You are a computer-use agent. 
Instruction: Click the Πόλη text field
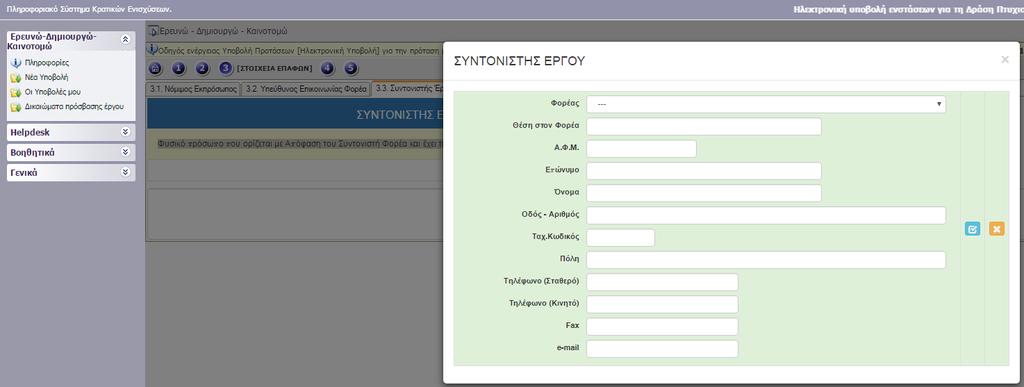[766, 260]
